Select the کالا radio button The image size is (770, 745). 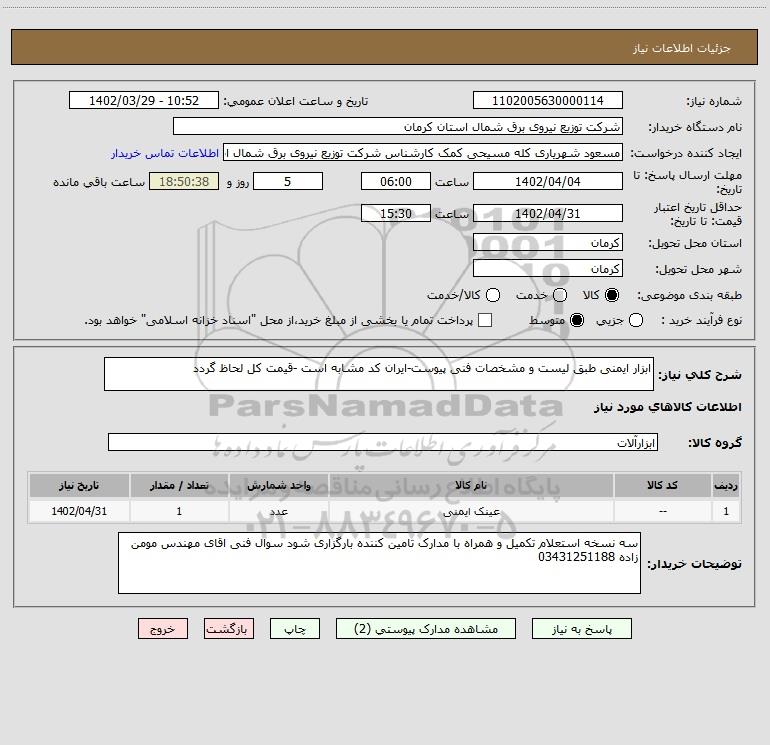pos(613,295)
